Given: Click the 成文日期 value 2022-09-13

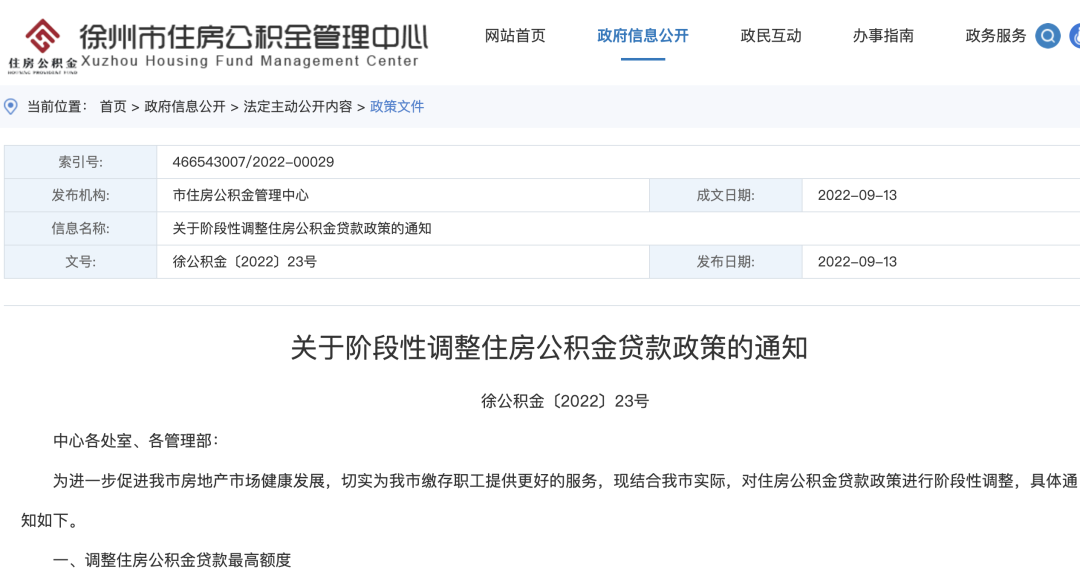Looking at the screenshot, I should click(857, 196).
